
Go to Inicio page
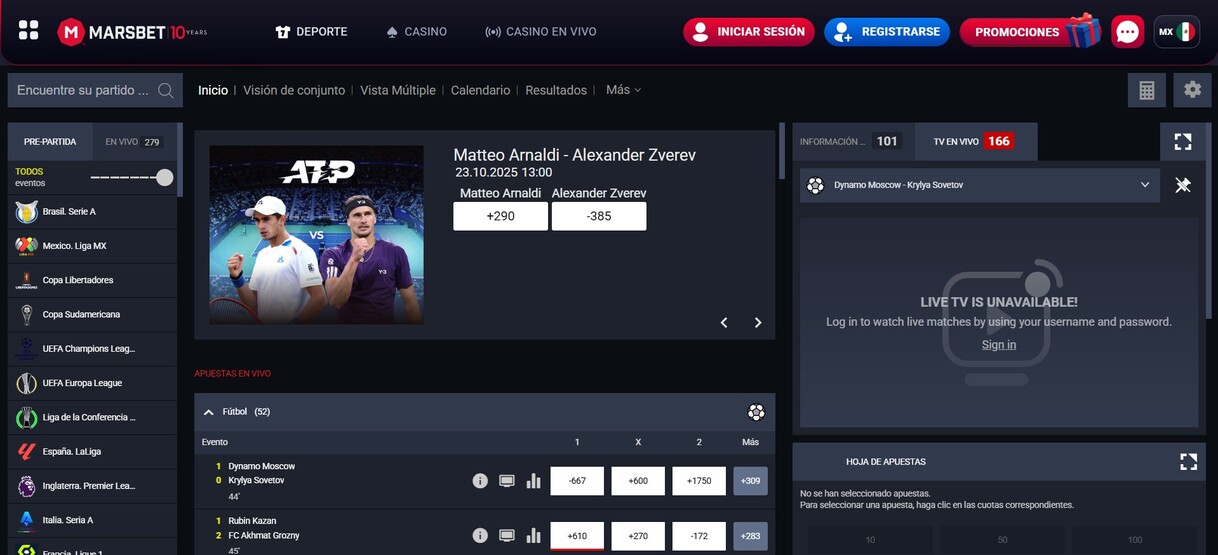pyautogui.click(x=213, y=90)
